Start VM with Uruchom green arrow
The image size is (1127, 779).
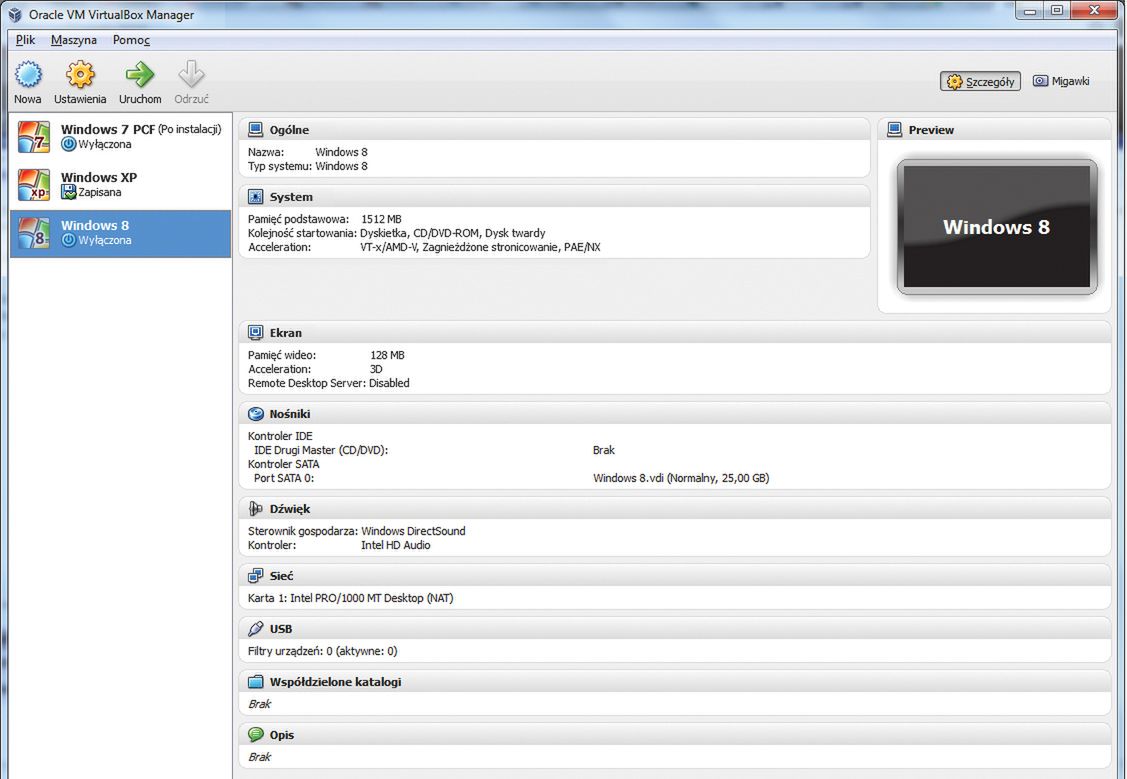click(140, 75)
